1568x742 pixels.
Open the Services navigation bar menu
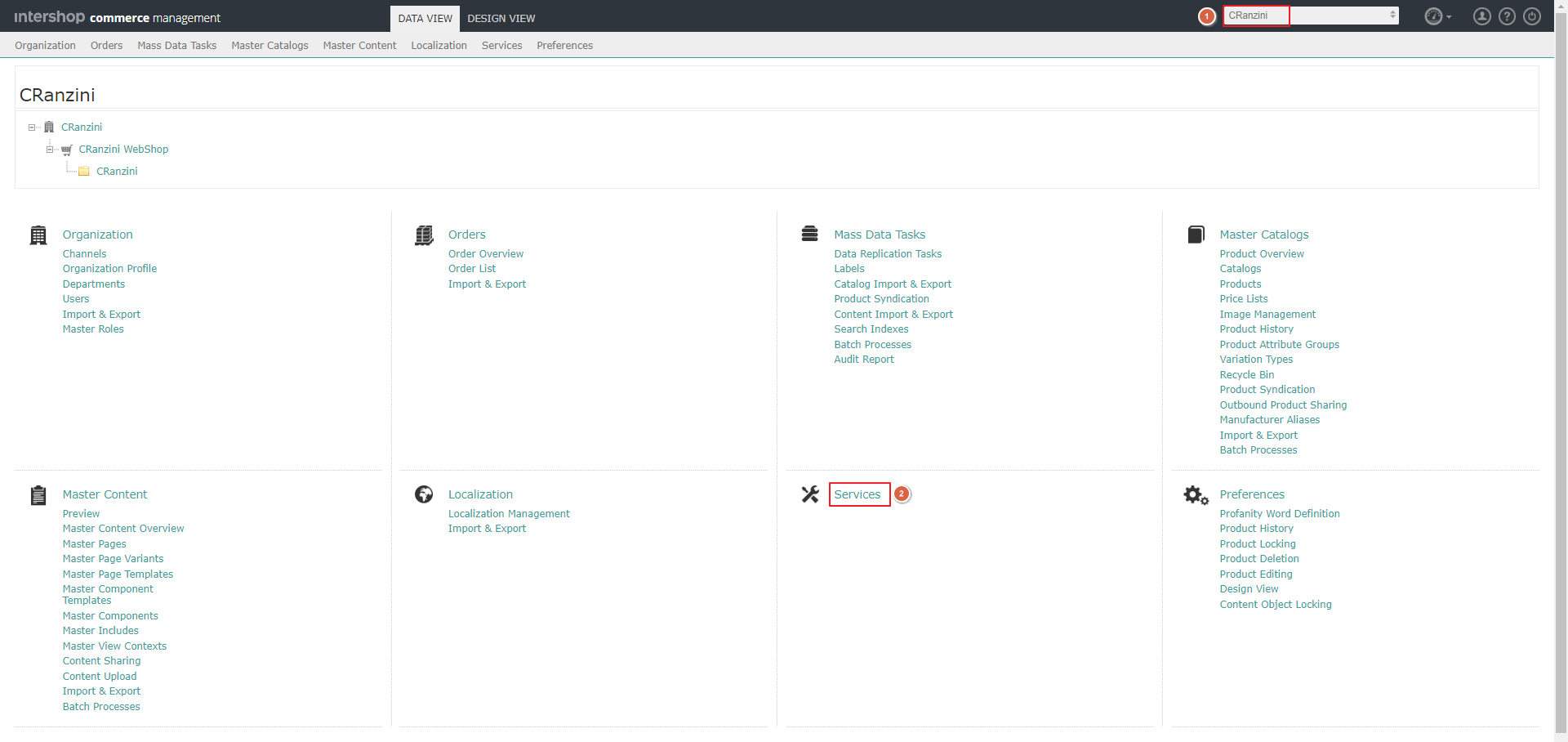click(501, 46)
